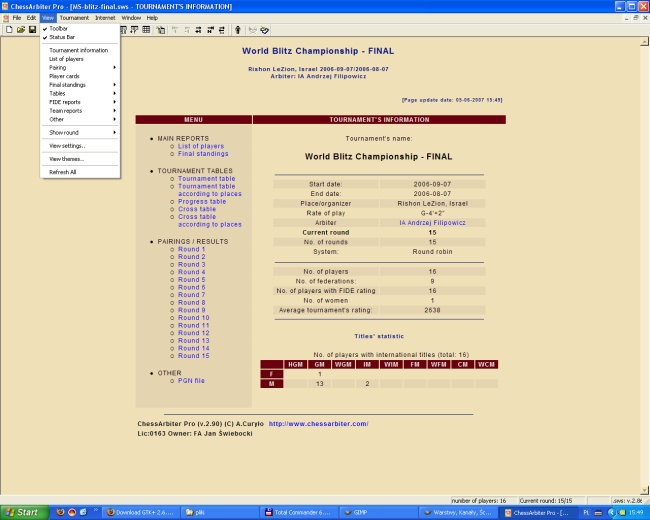Click the IA Andrzej Filipowicz arbiter link in table

coord(432,223)
